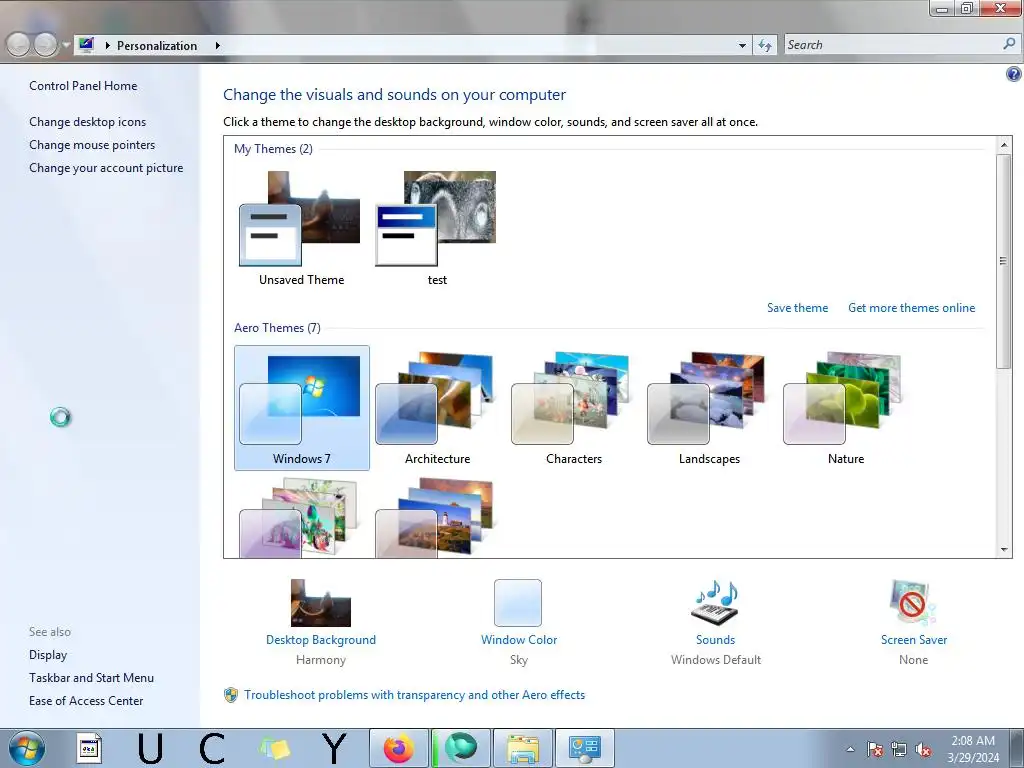This screenshot has width=1024, height=768.
Task: Click the My Themes (2) group header
Action: 273,149
